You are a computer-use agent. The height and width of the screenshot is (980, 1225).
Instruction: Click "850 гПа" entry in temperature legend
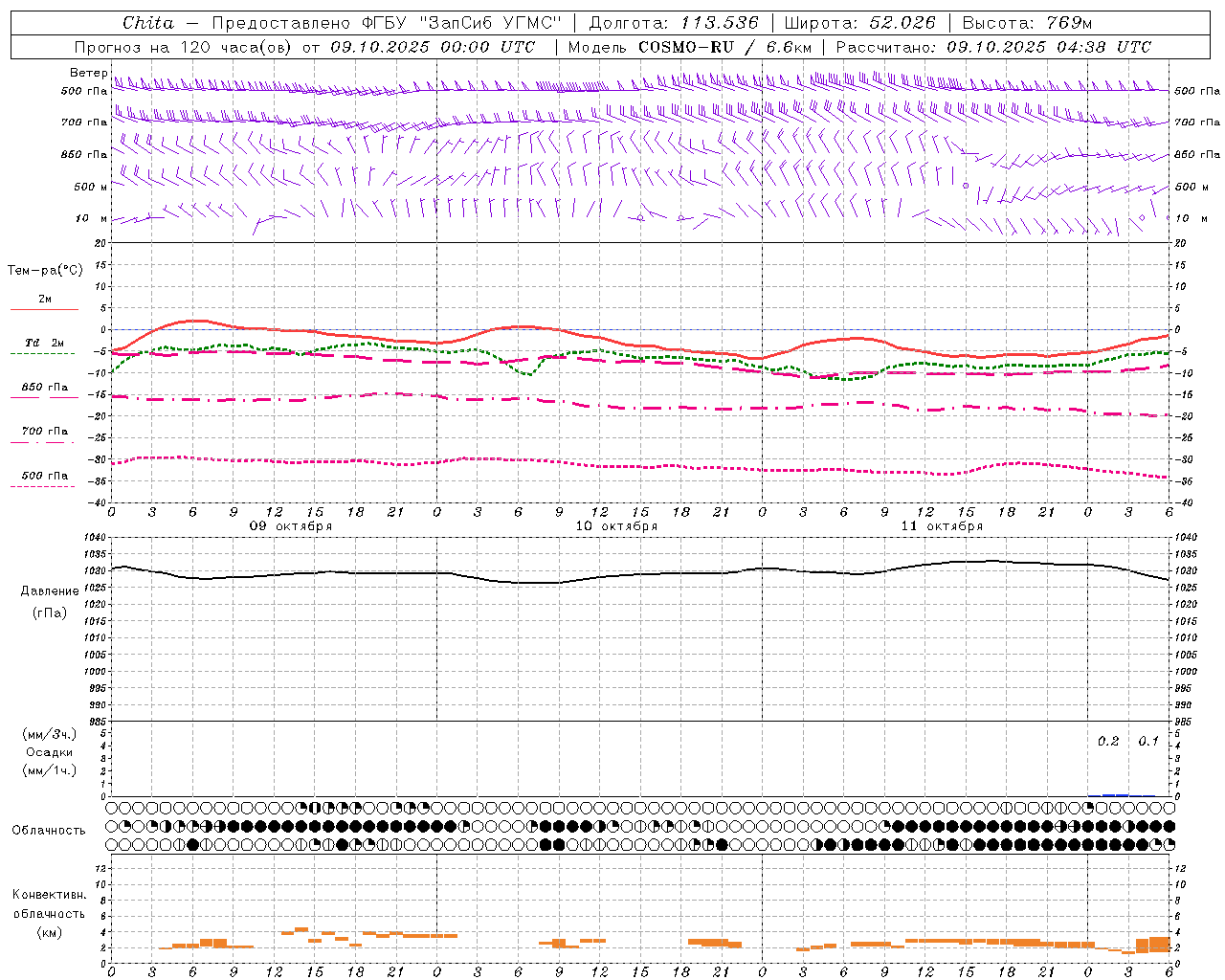[45, 388]
